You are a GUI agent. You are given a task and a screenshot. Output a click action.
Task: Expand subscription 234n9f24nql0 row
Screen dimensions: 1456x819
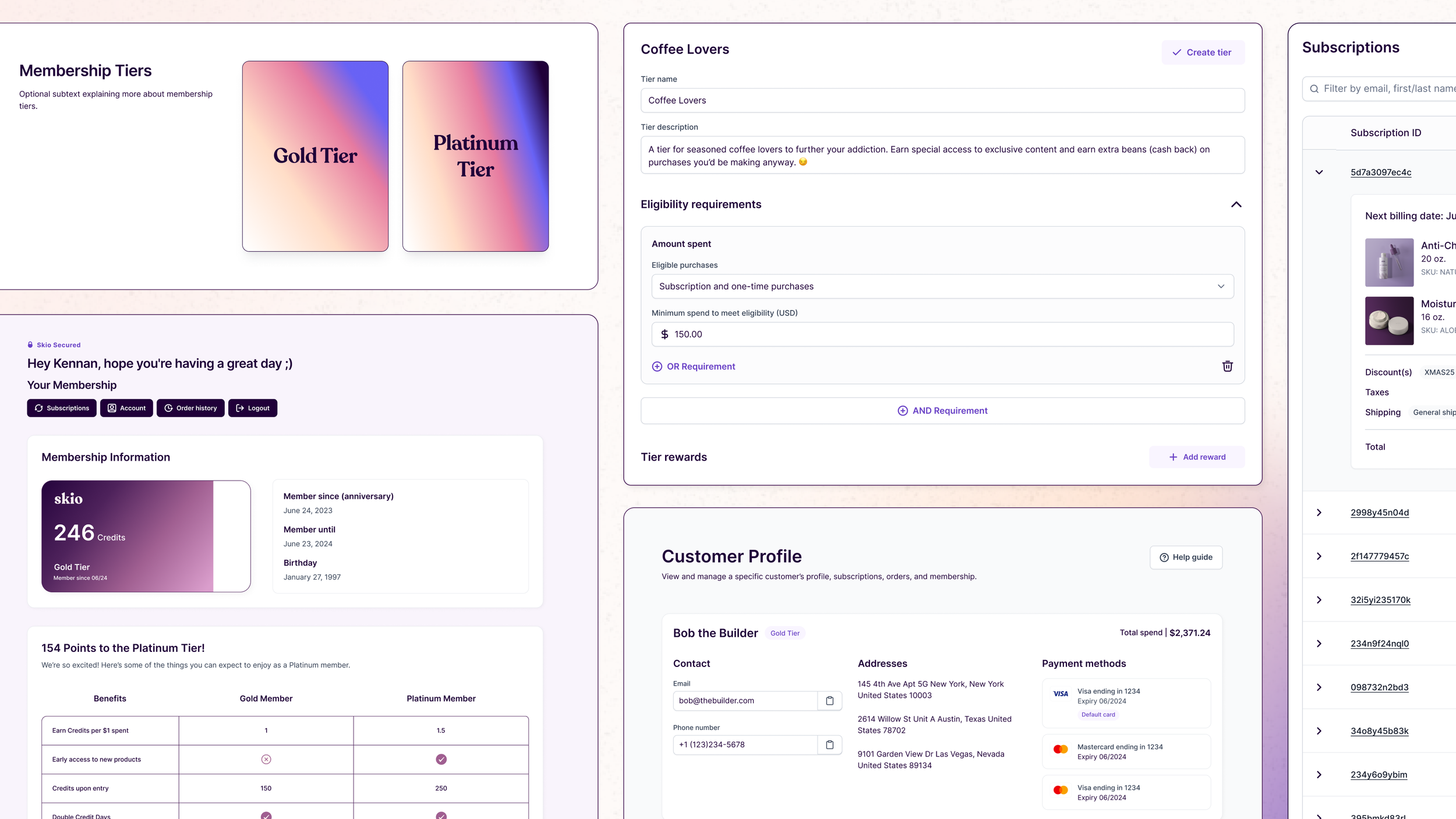[x=1319, y=644]
